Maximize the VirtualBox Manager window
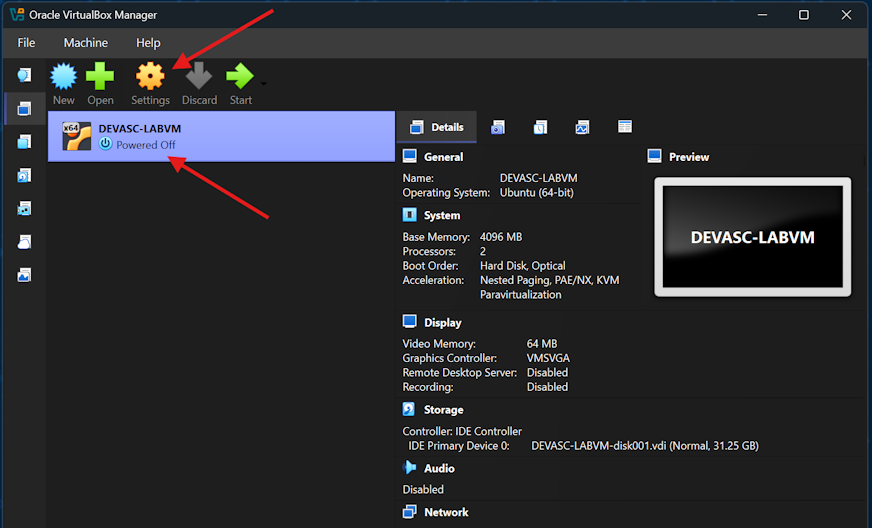The height and width of the screenshot is (528, 872). pyautogui.click(x=804, y=15)
